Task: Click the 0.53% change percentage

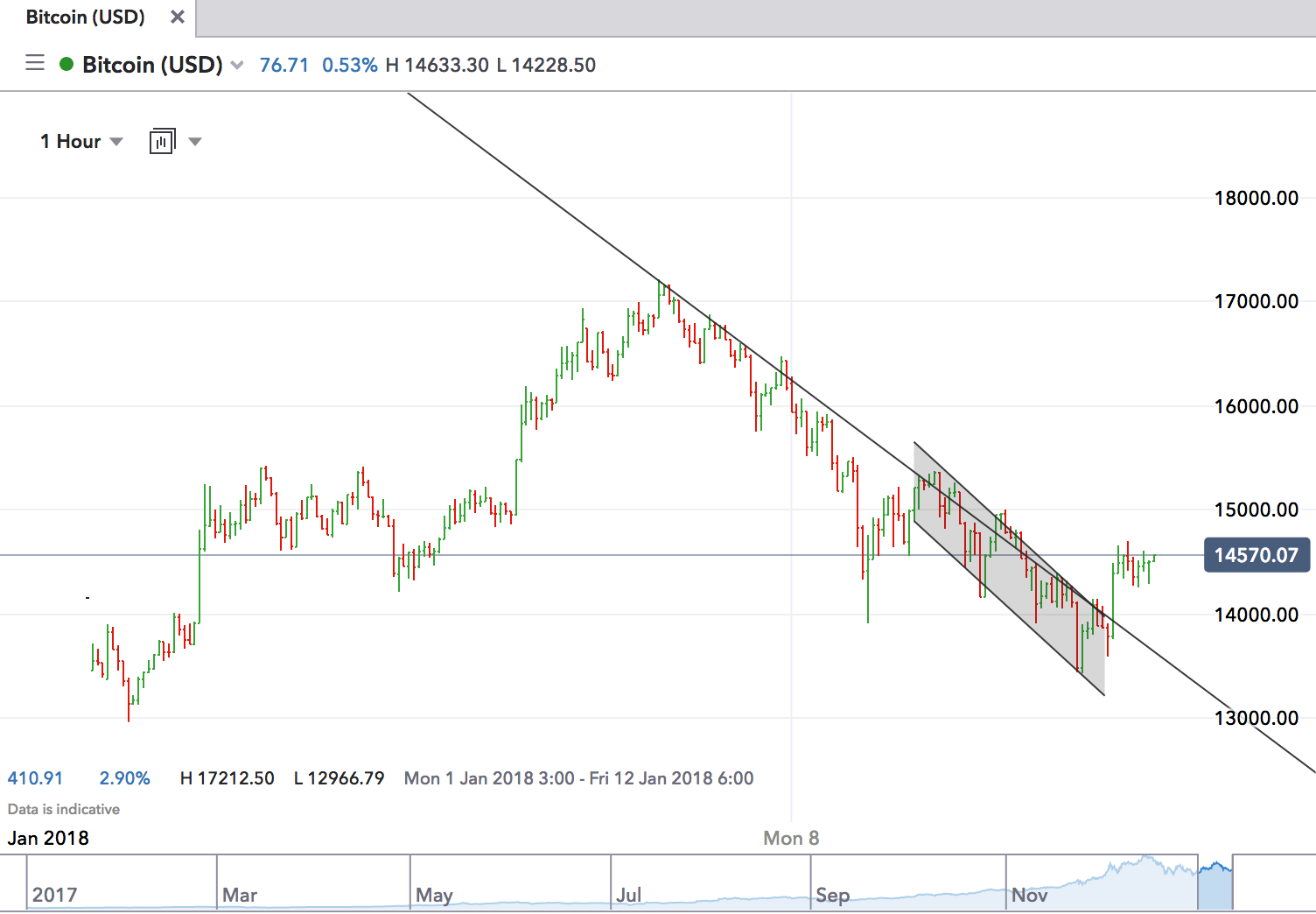Action: pos(350,65)
